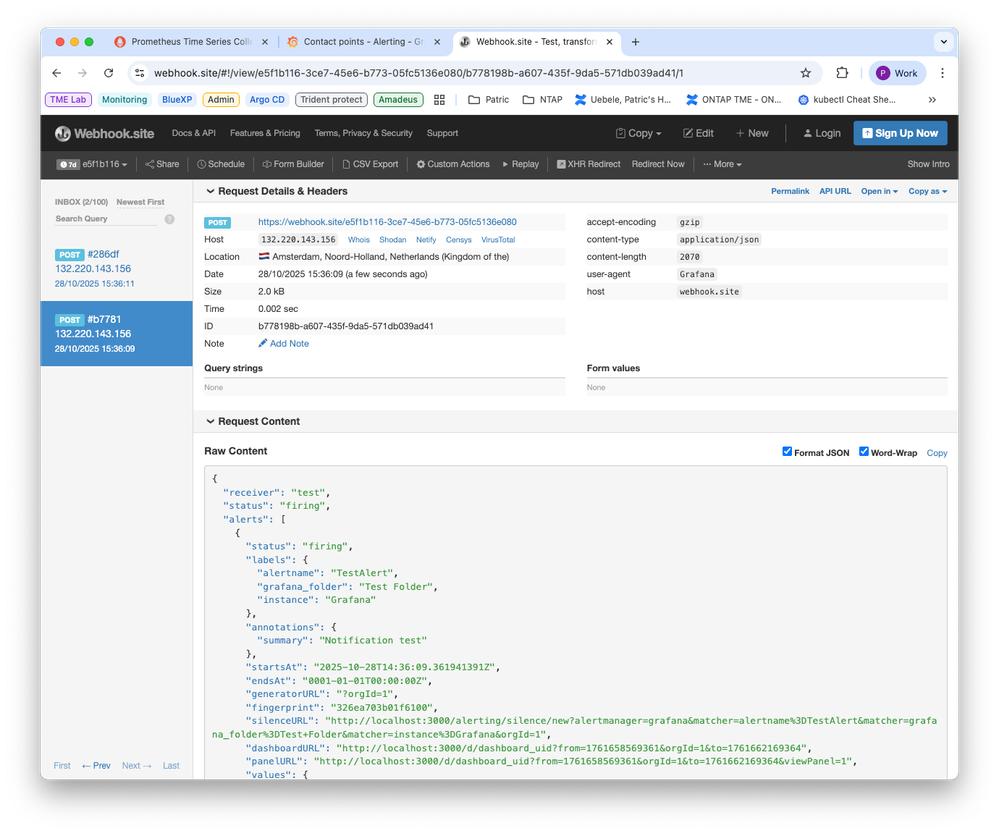
Task: Open the Docs & API menu item
Action: pyautogui.click(x=193, y=133)
